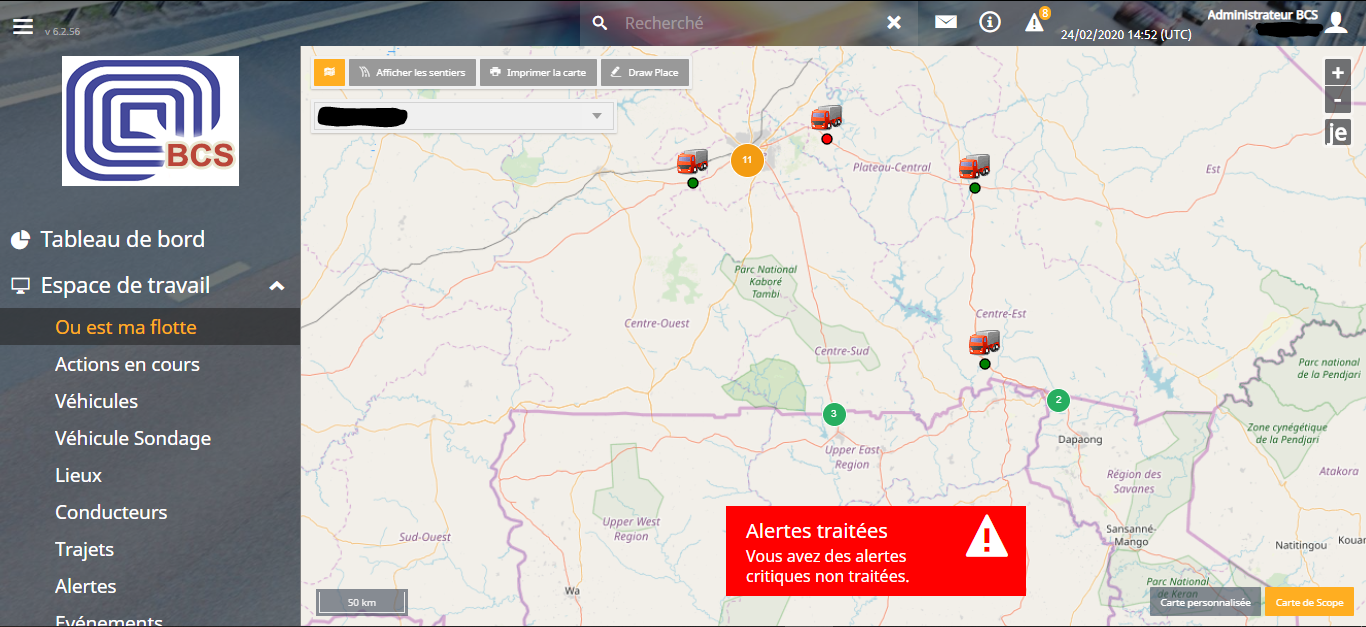Click the information circle icon
Image resolution: width=1366 pixels, height=627 pixels.
[990, 22]
